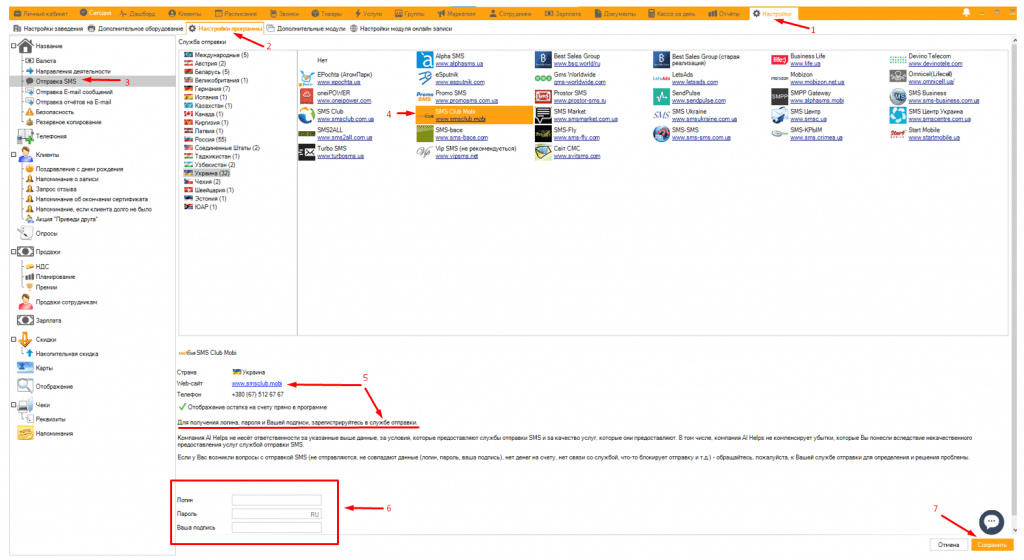Collapse the Продажи tree section
Viewport: 1024px width, 560px height.
tap(13, 251)
